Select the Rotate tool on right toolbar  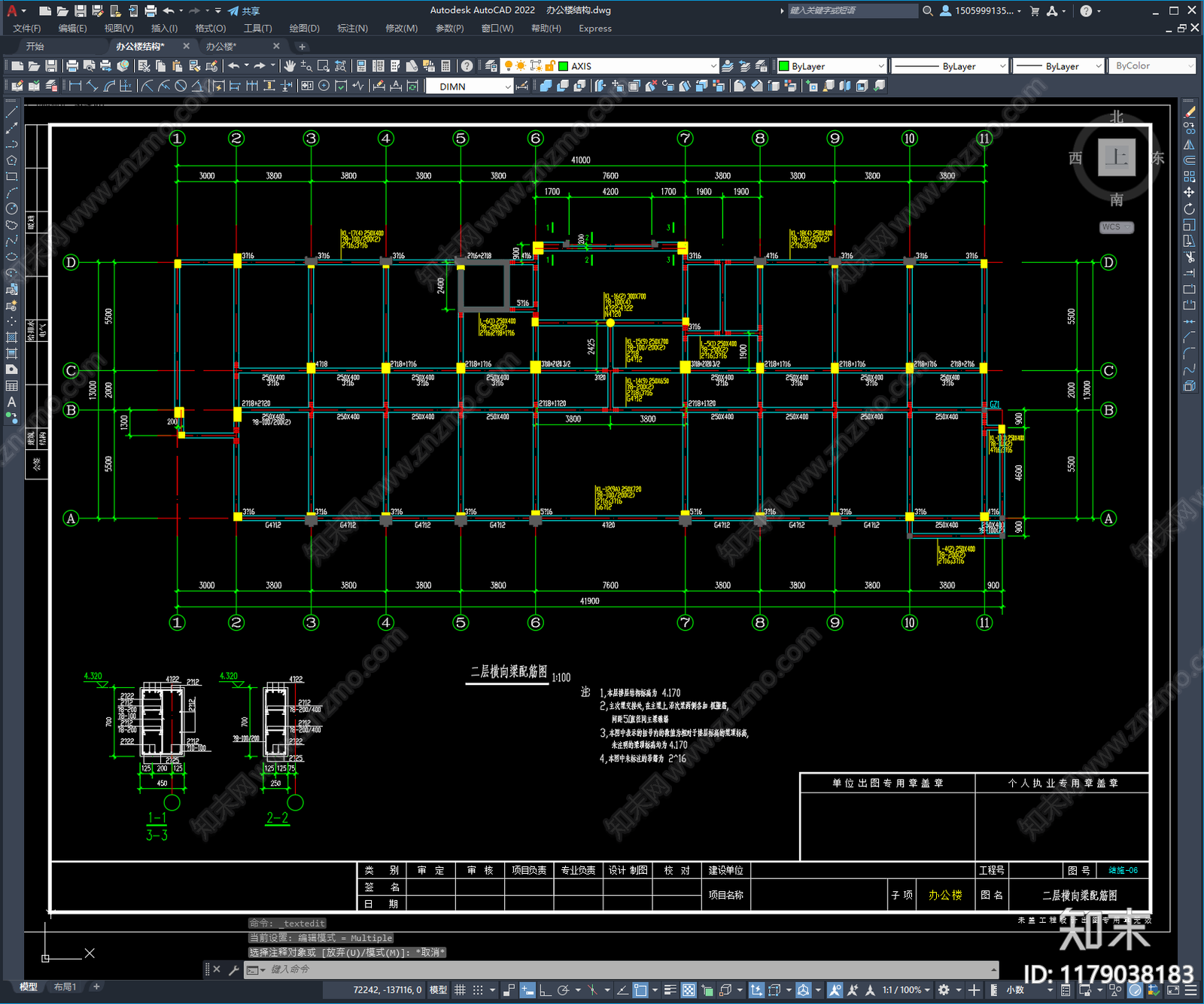pyautogui.click(x=1189, y=208)
